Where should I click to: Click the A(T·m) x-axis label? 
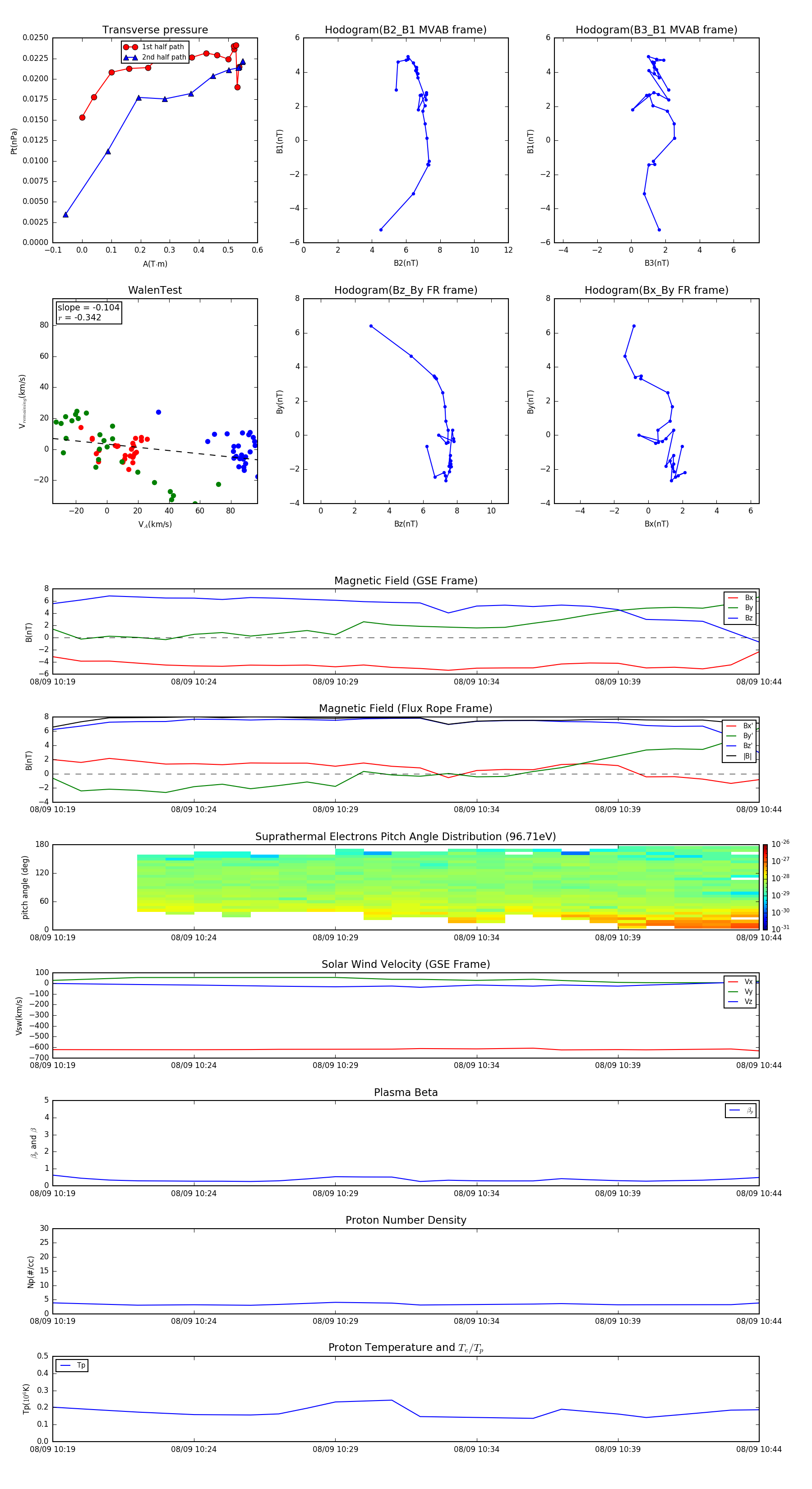click(x=155, y=264)
